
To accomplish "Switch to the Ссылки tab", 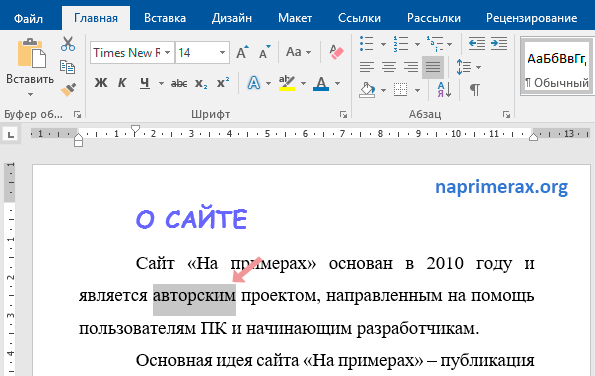I will (359, 18).
